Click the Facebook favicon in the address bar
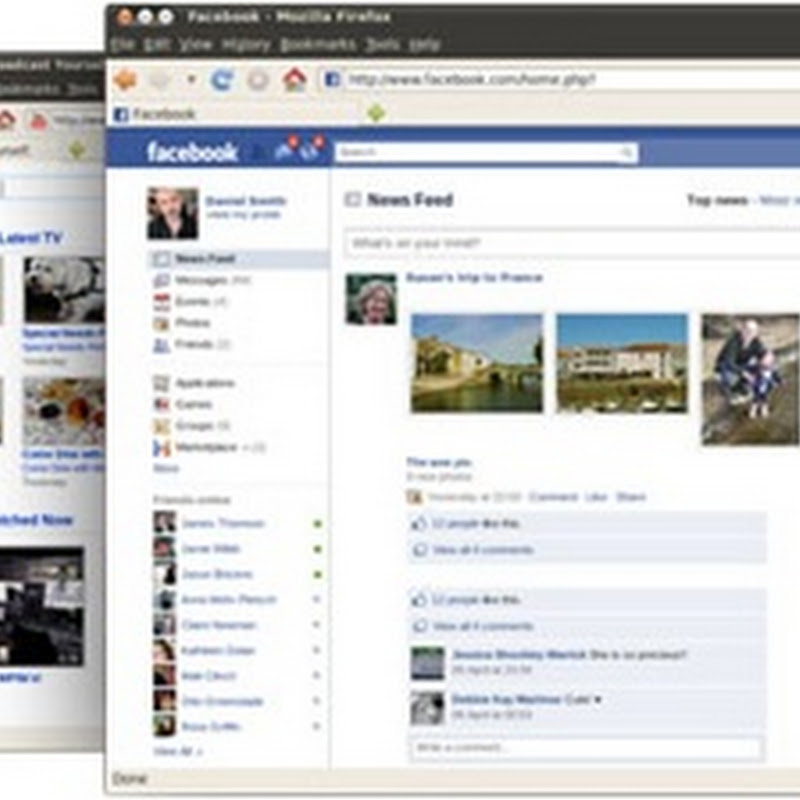This screenshot has width=800, height=800. click(332, 80)
